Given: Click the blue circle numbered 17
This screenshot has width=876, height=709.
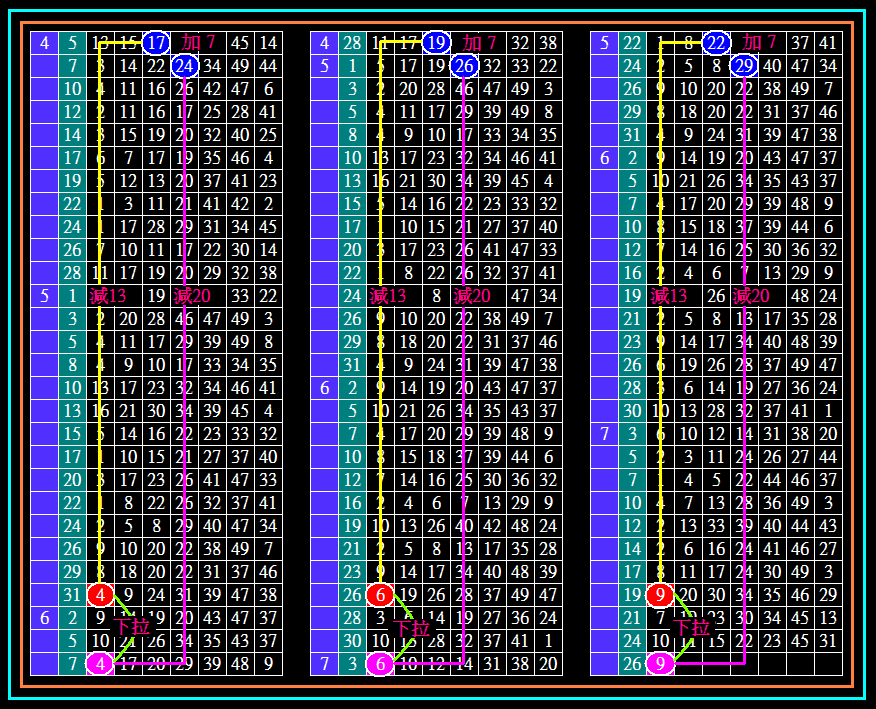Looking at the screenshot, I should pyautogui.click(x=156, y=43).
